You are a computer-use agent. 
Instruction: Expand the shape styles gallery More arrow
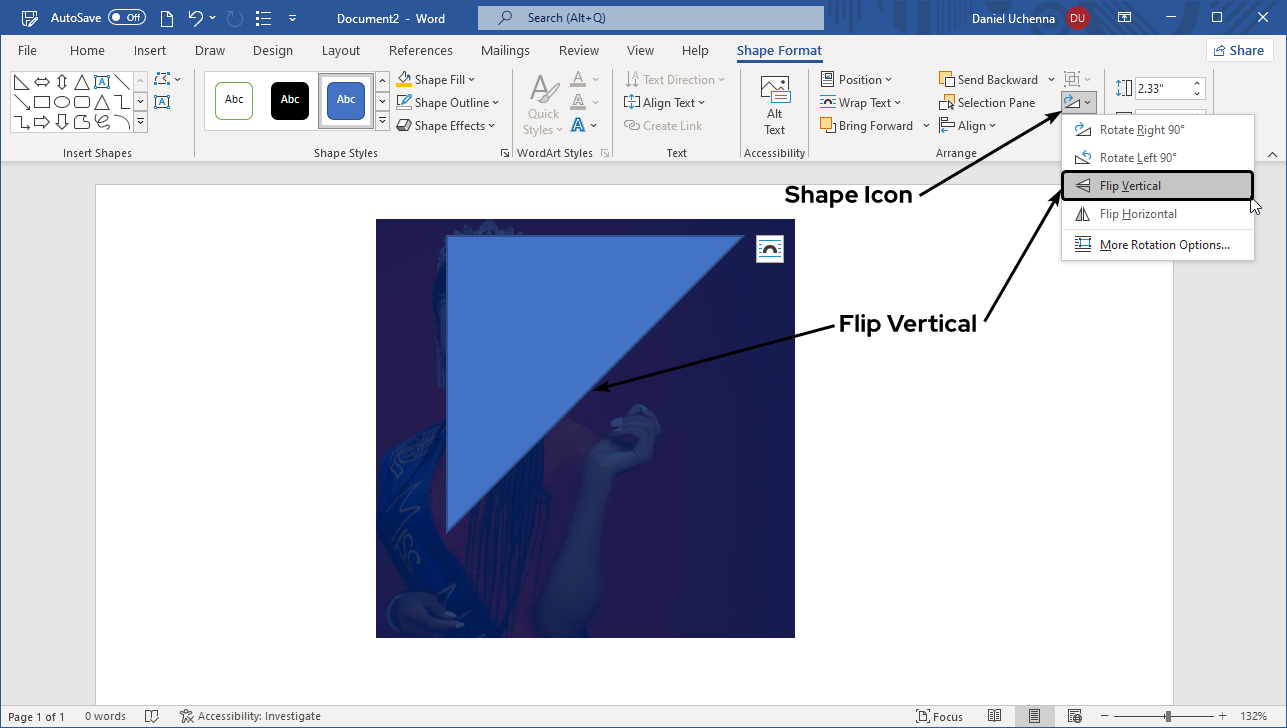coord(382,122)
